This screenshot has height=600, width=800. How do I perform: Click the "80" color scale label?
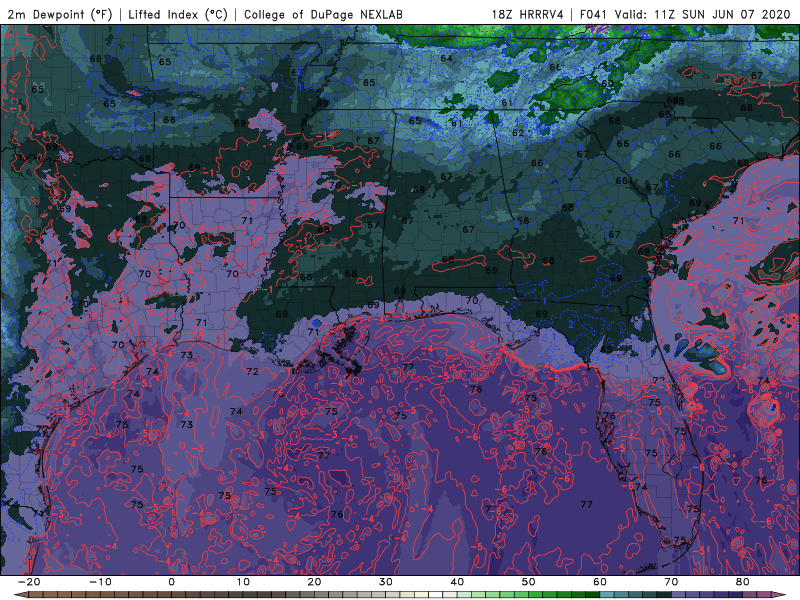(743, 582)
